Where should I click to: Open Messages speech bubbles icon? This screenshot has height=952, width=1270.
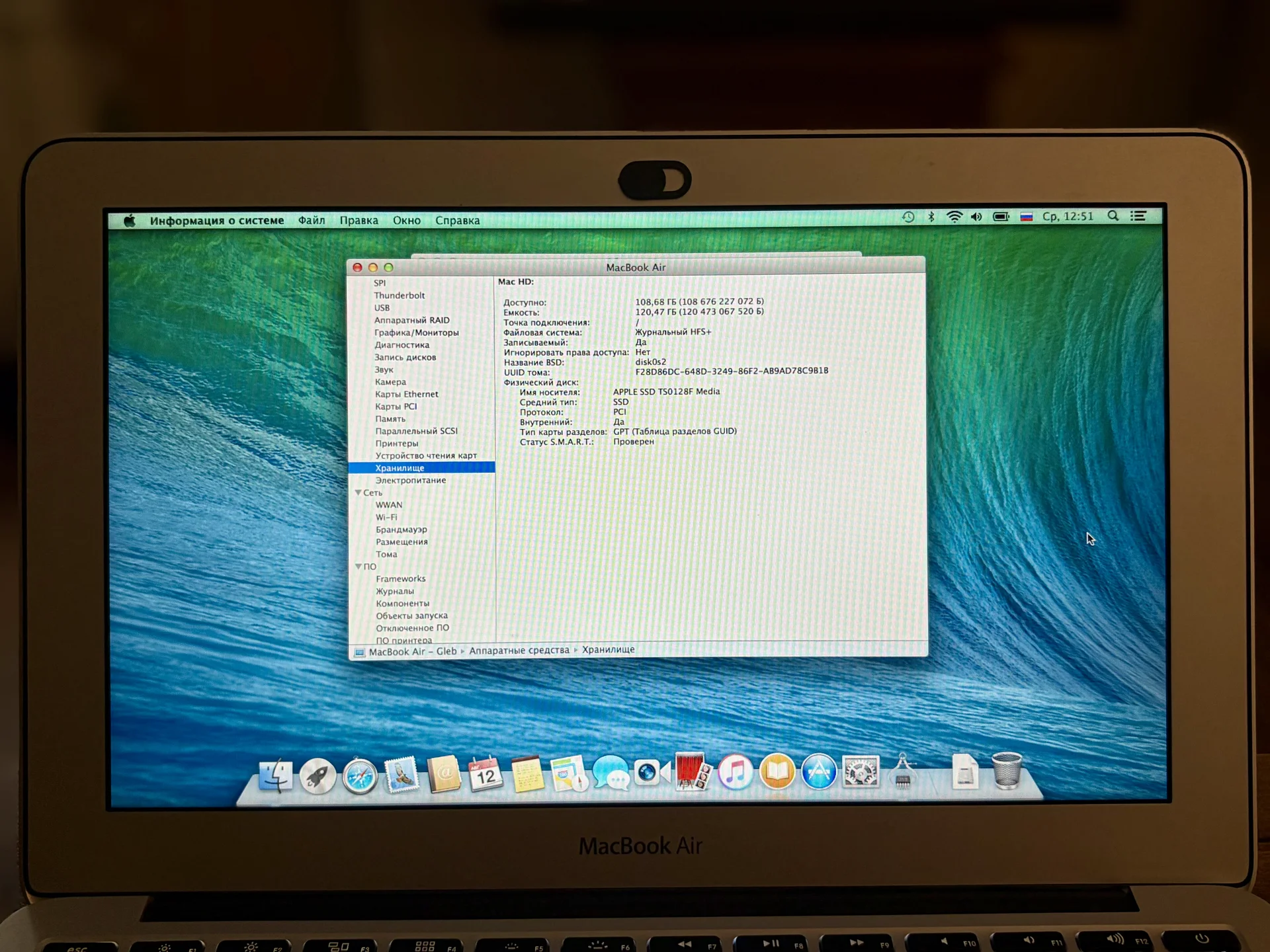[x=611, y=772]
